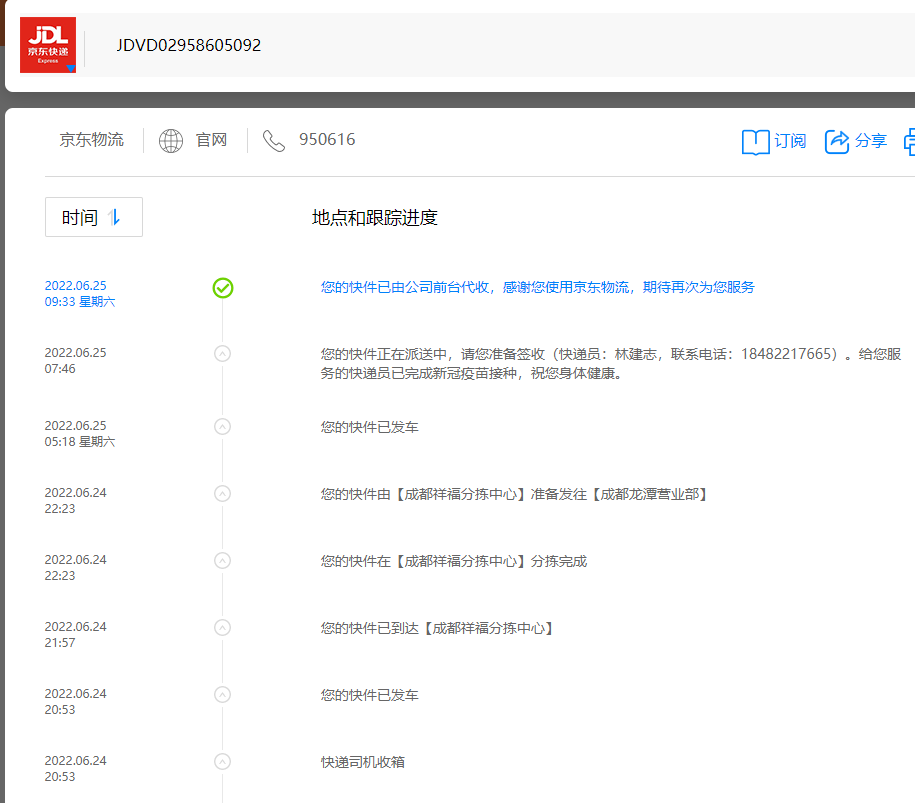Click the 京东物流 carrier name

(92, 140)
